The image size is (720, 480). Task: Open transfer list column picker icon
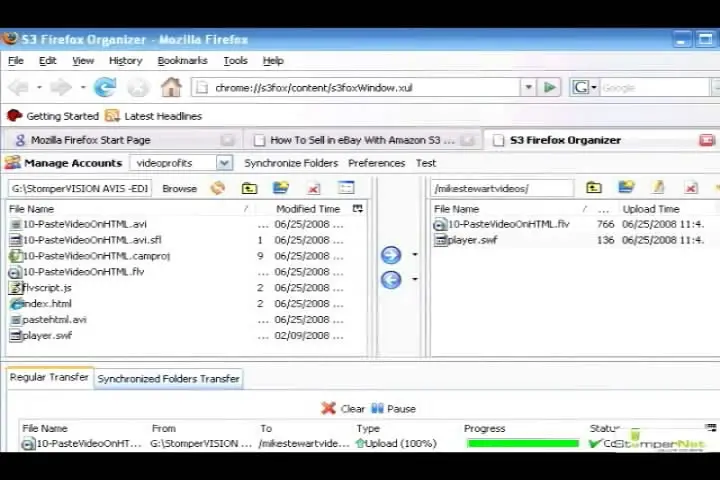point(710,428)
